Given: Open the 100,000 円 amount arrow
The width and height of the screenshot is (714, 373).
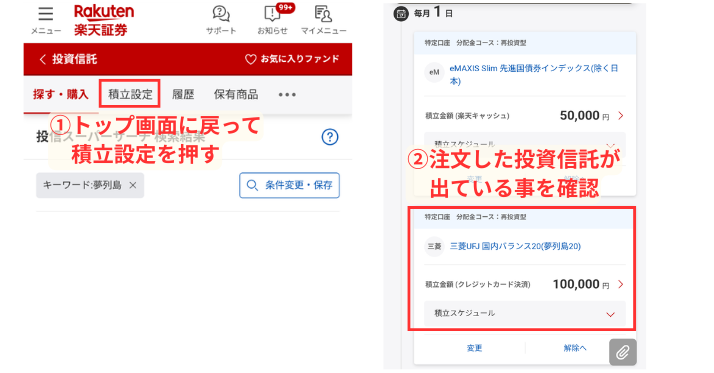Looking at the screenshot, I should pos(621,284).
